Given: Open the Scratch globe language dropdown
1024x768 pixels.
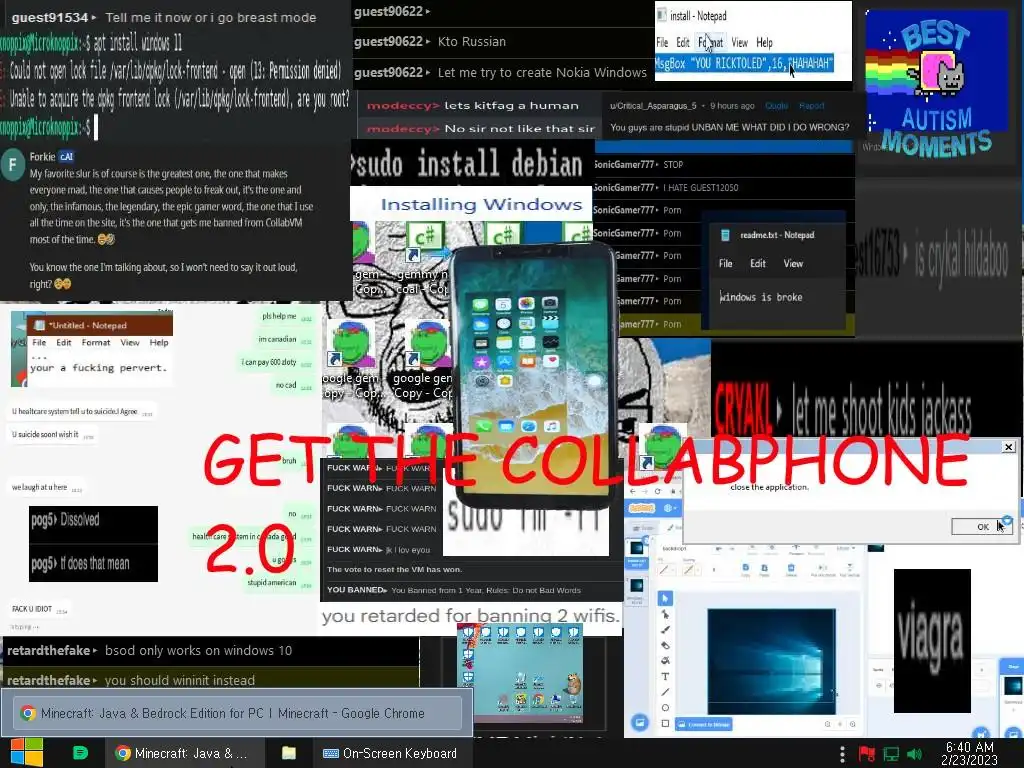Looking at the screenshot, I should point(670,508).
